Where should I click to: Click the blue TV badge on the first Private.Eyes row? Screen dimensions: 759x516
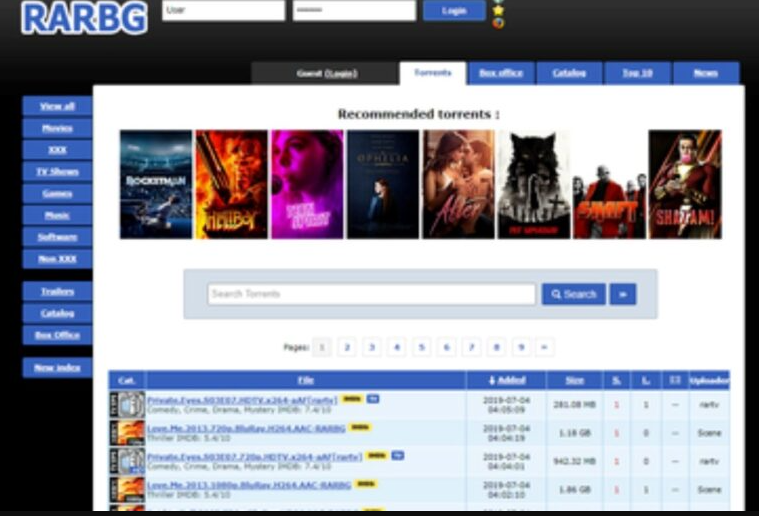[x=372, y=399]
